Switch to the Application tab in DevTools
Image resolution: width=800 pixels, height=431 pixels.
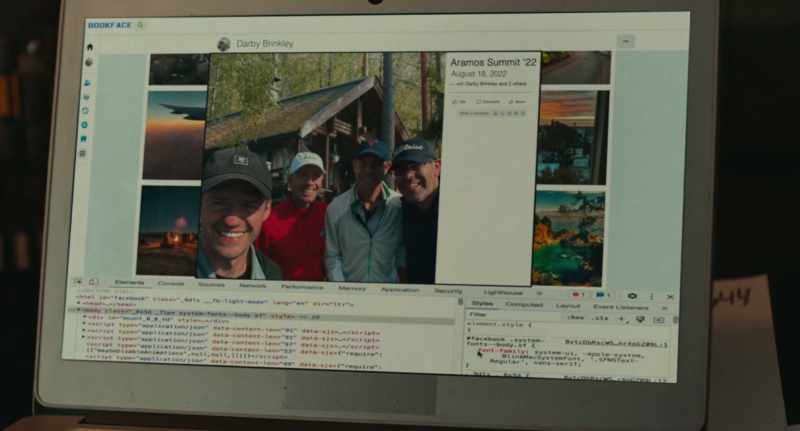tap(400, 290)
